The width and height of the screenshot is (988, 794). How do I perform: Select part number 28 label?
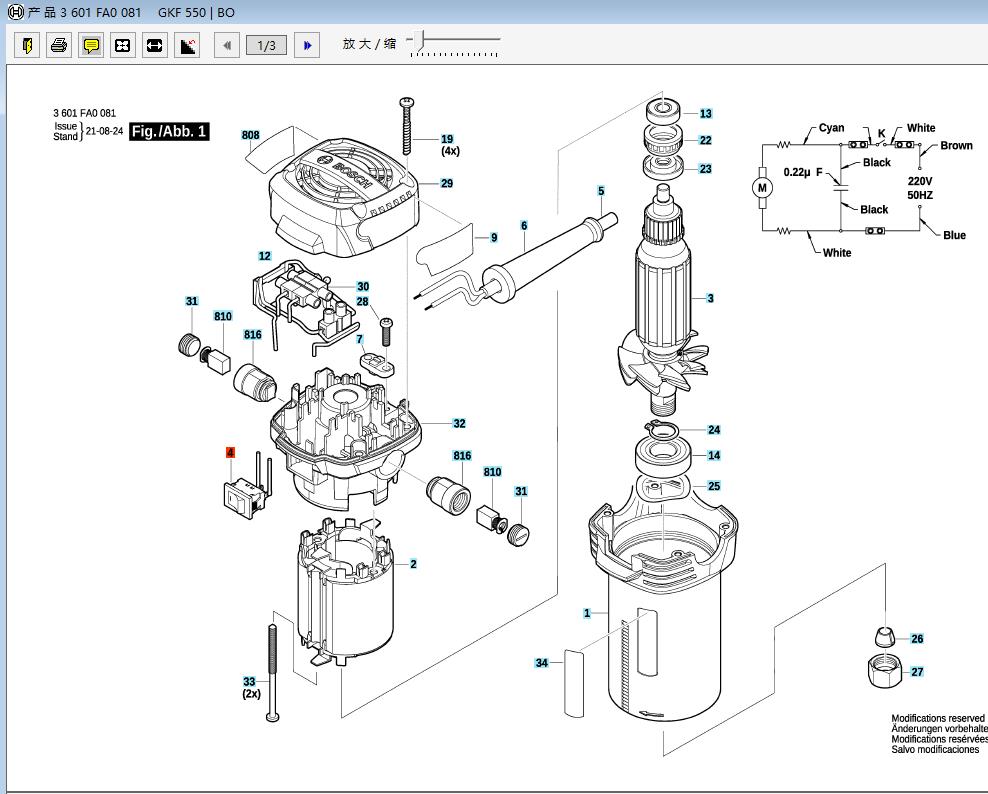362,302
